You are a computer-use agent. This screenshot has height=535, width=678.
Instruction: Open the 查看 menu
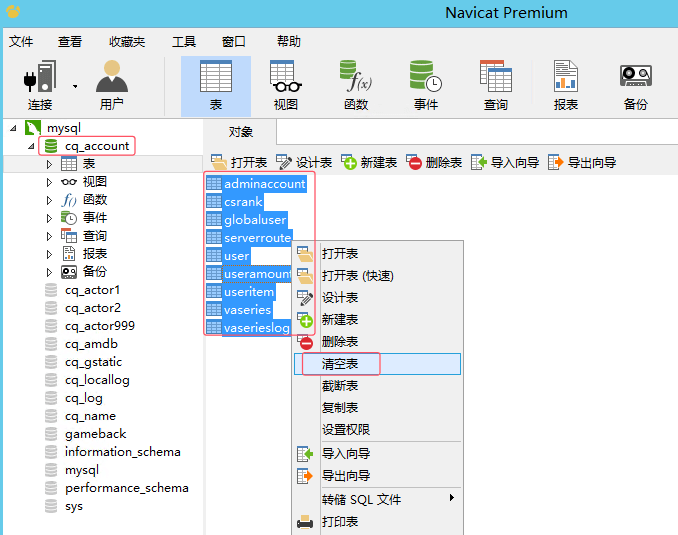(70, 42)
